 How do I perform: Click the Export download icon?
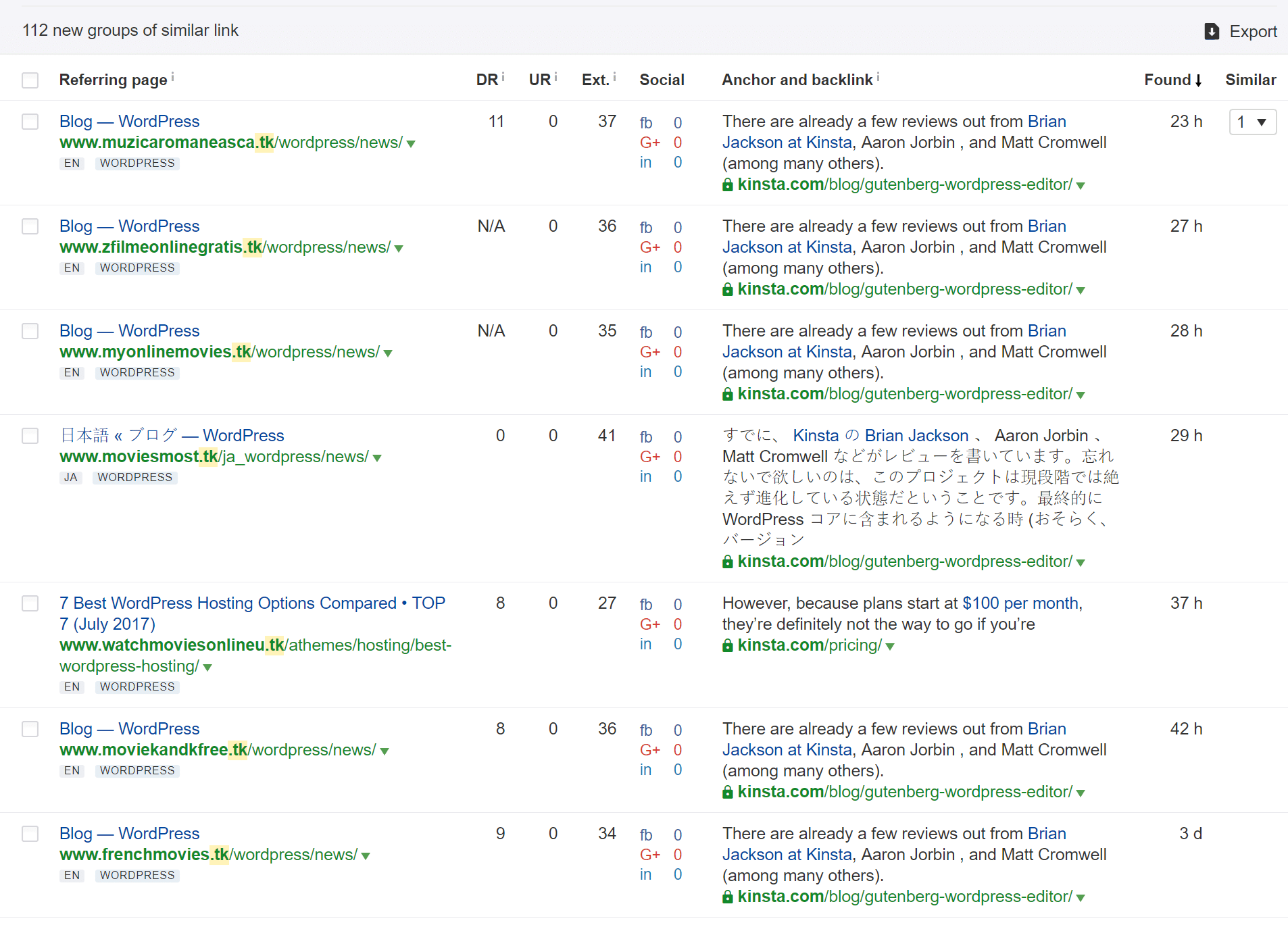tap(1212, 31)
